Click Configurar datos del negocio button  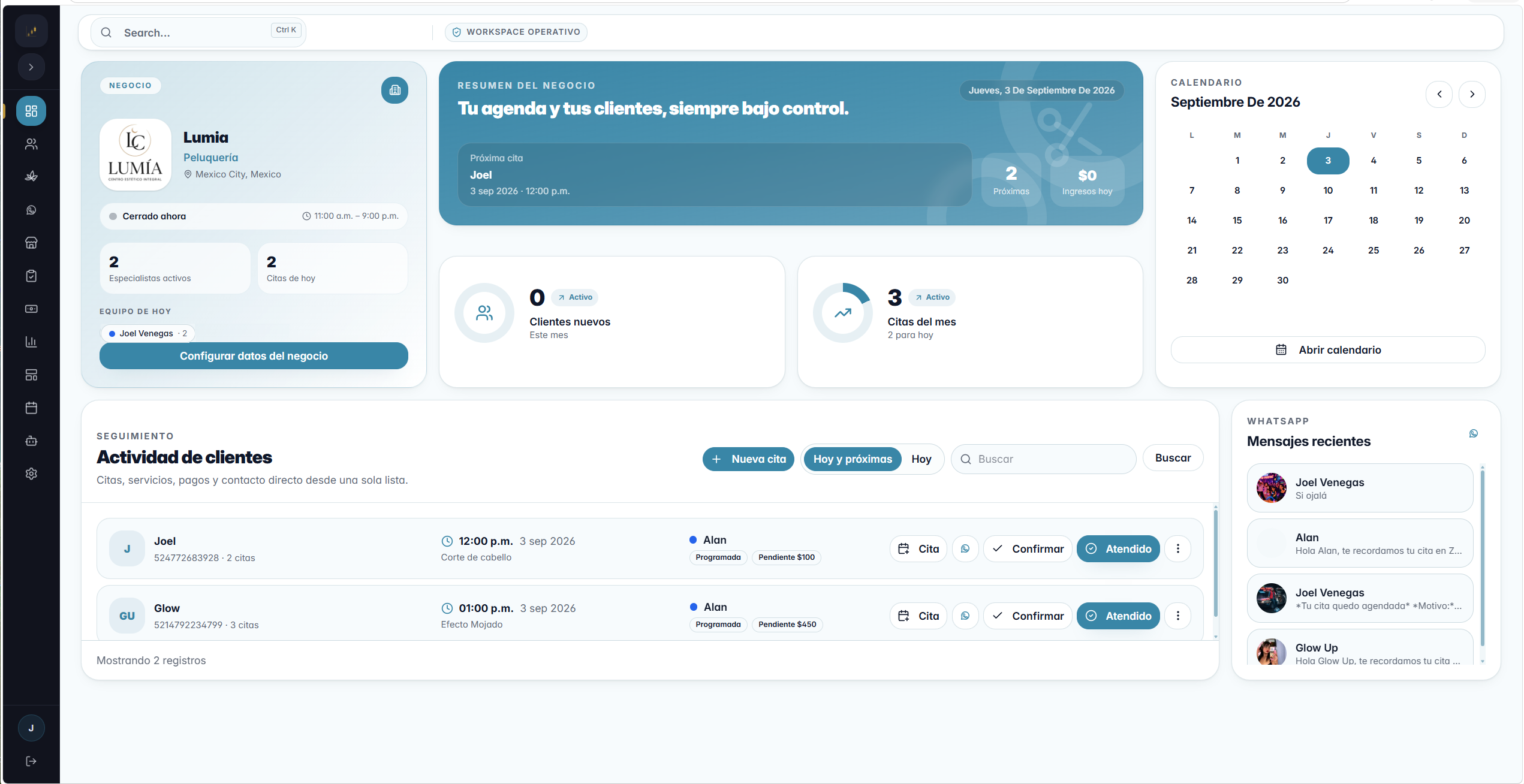point(254,355)
